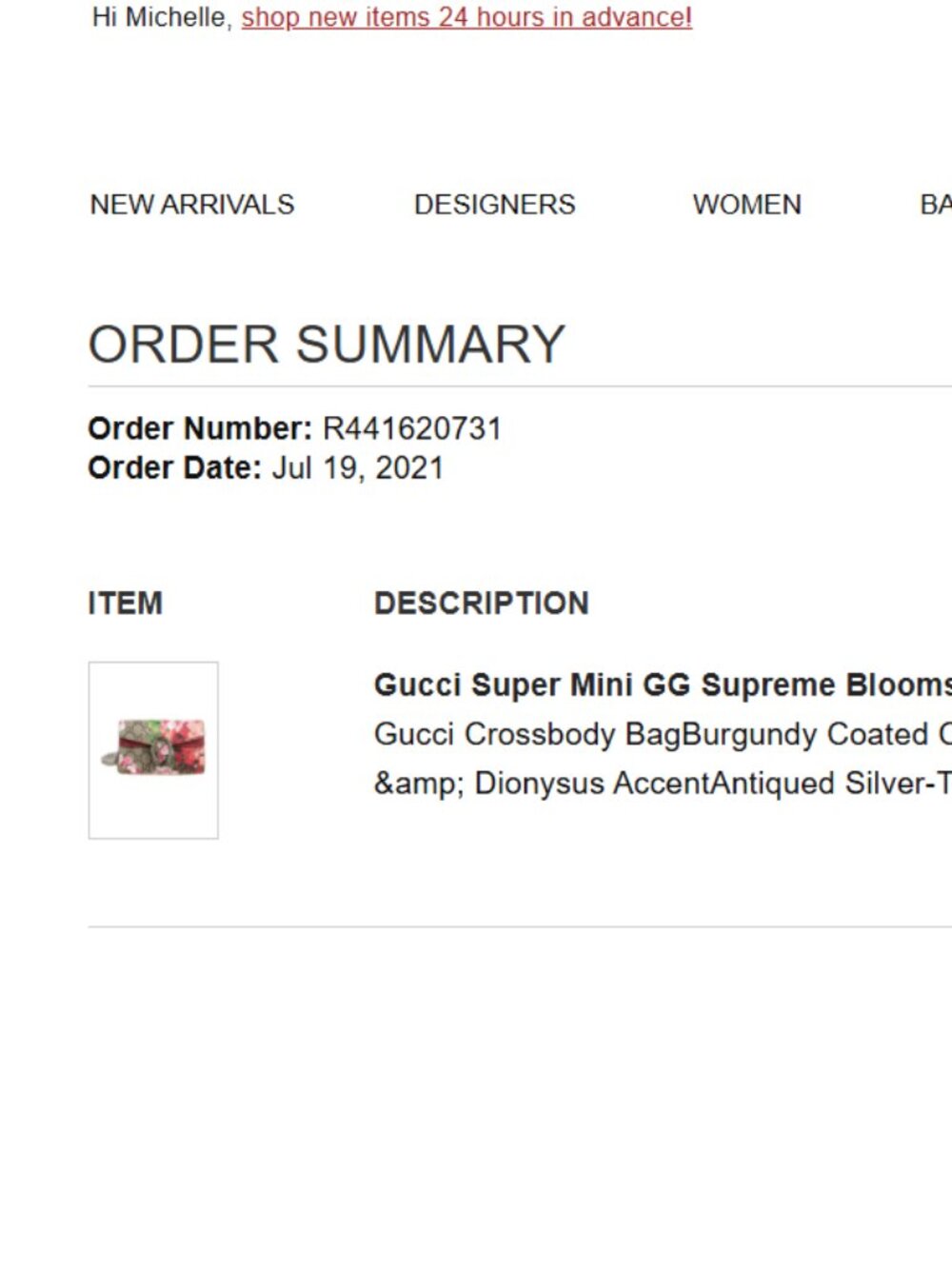The height and width of the screenshot is (1269, 952).
Task: Click the Gucci Super Mini GG Supreme title
Action: (663, 684)
